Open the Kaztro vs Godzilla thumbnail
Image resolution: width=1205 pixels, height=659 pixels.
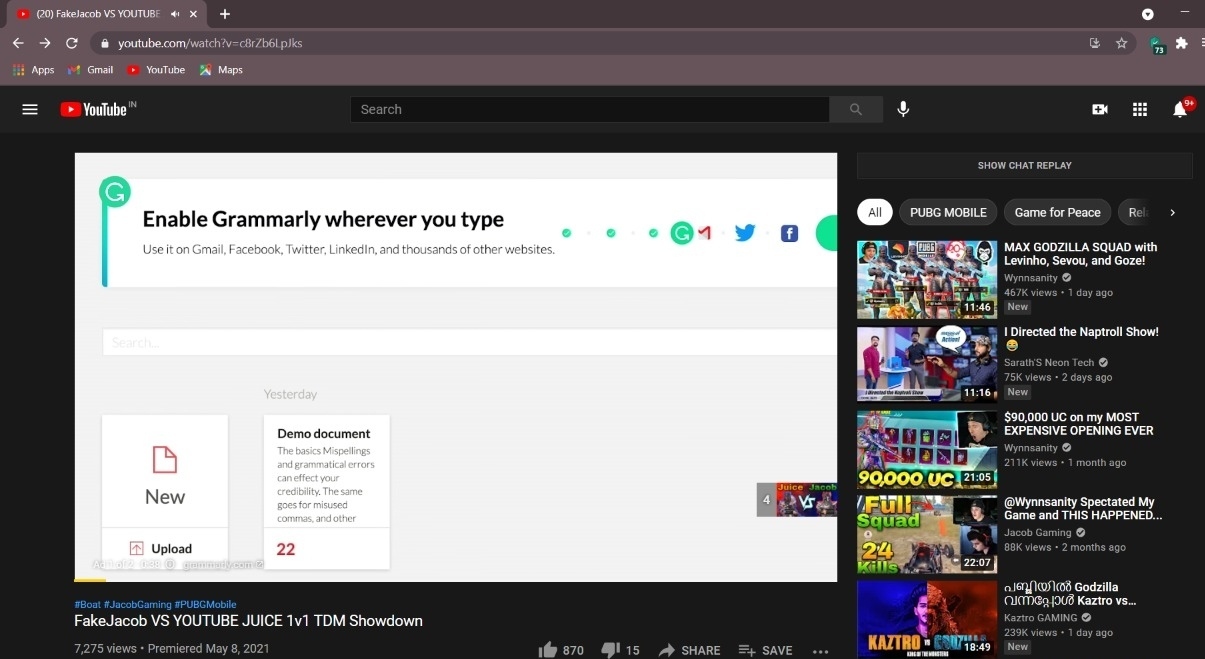click(x=927, y=619)
